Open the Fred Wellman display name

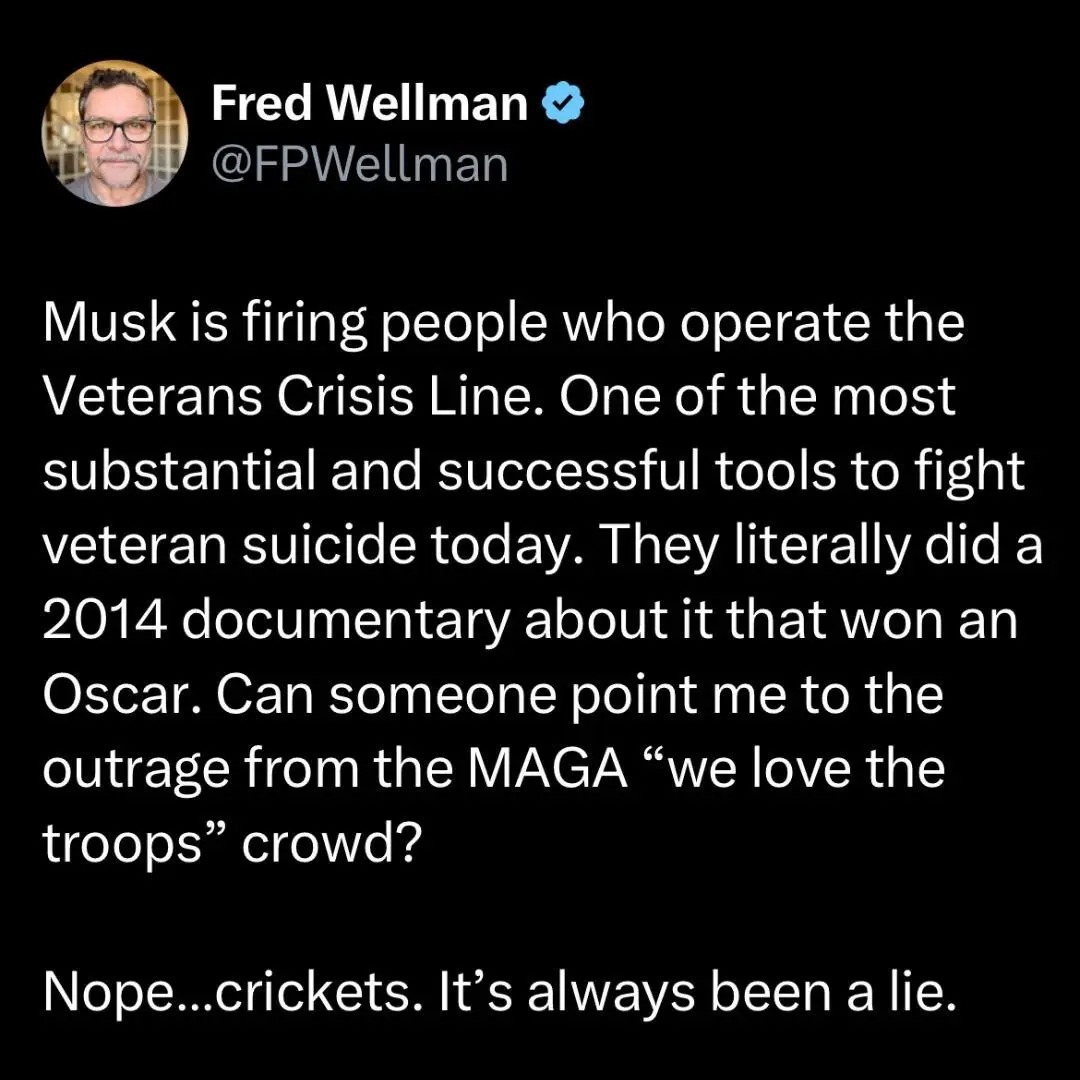(369, 103)
